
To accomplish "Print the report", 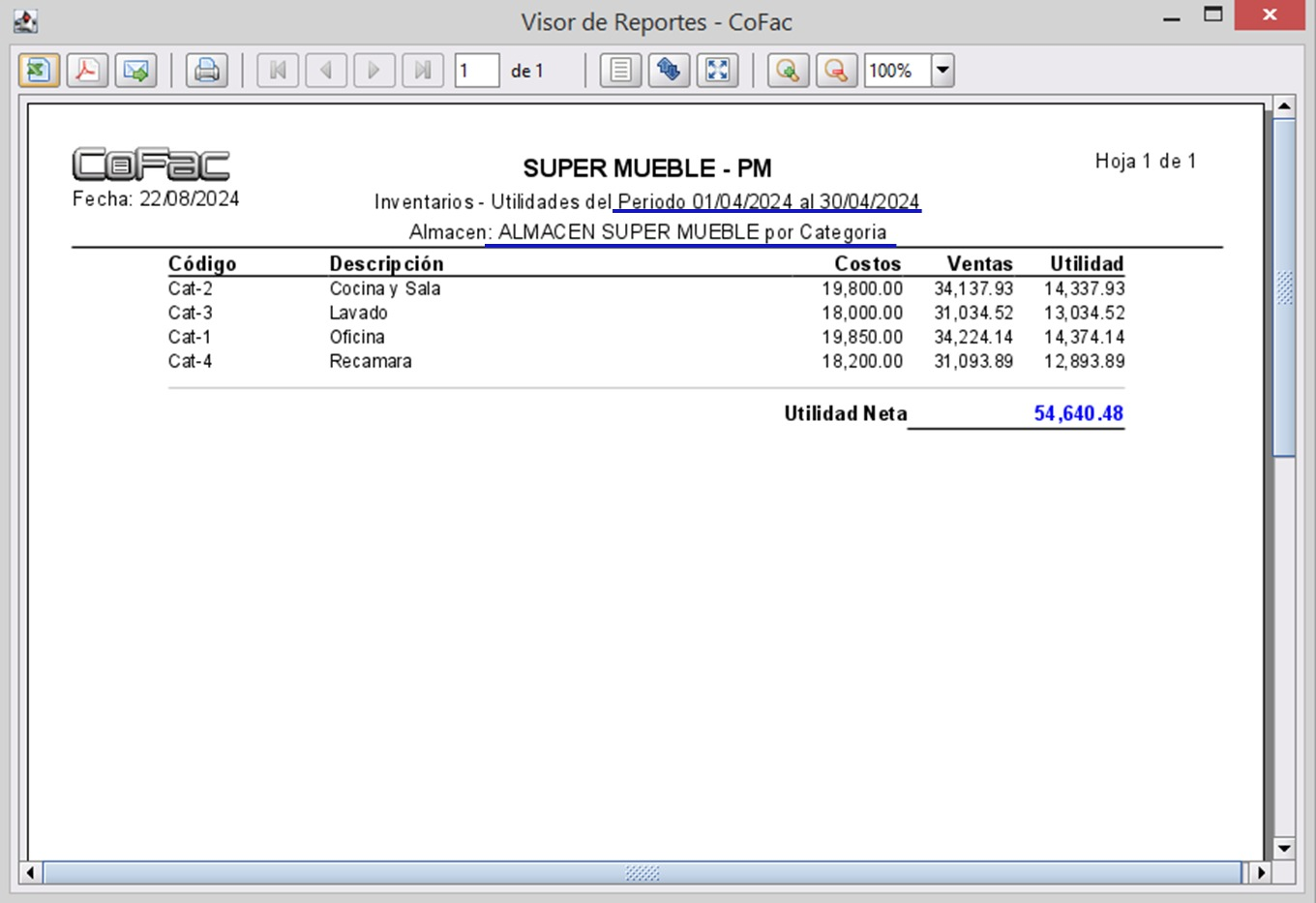I will coord(207,71).
